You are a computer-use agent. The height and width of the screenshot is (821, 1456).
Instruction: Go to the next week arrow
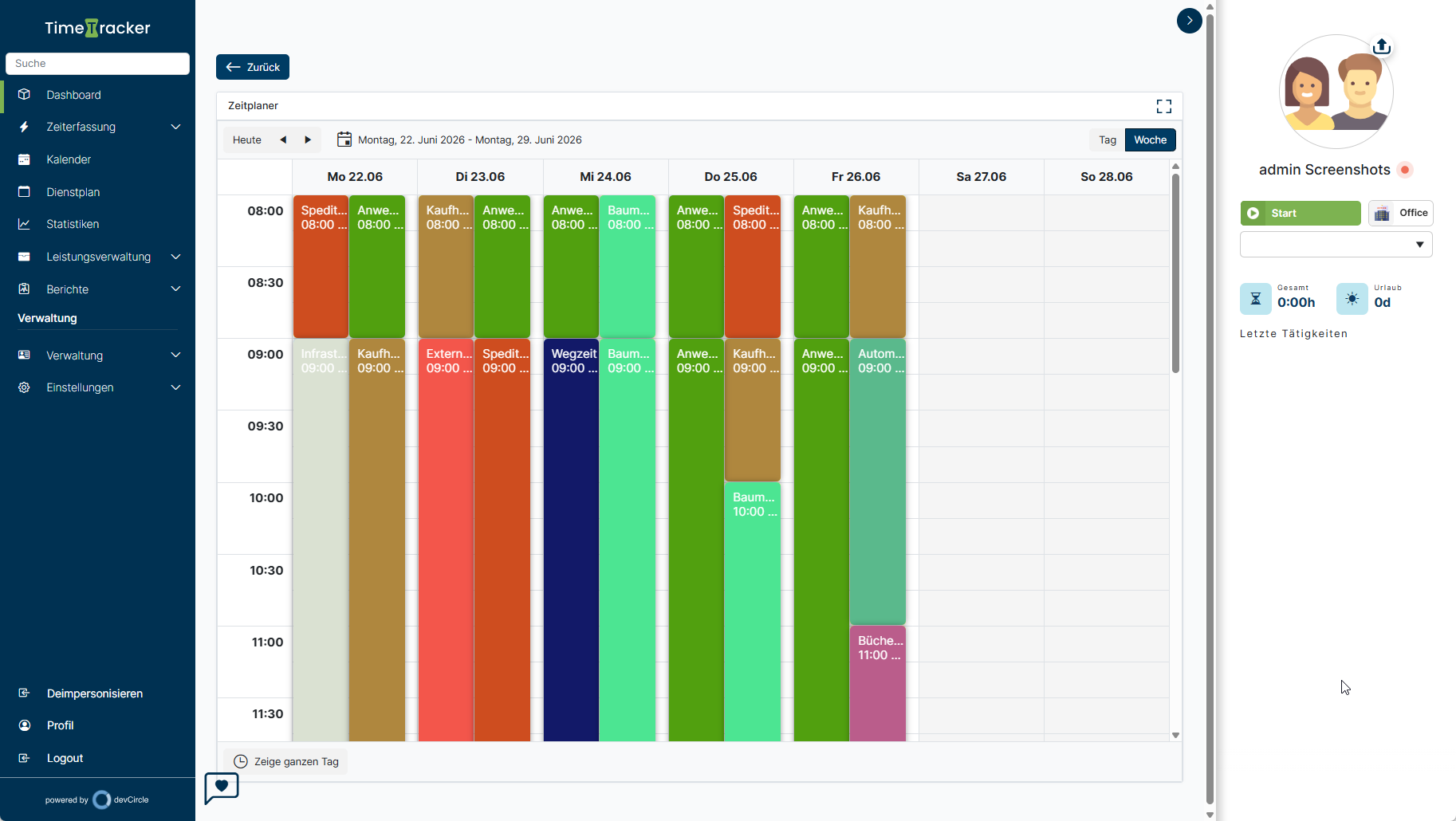[308, 139]
